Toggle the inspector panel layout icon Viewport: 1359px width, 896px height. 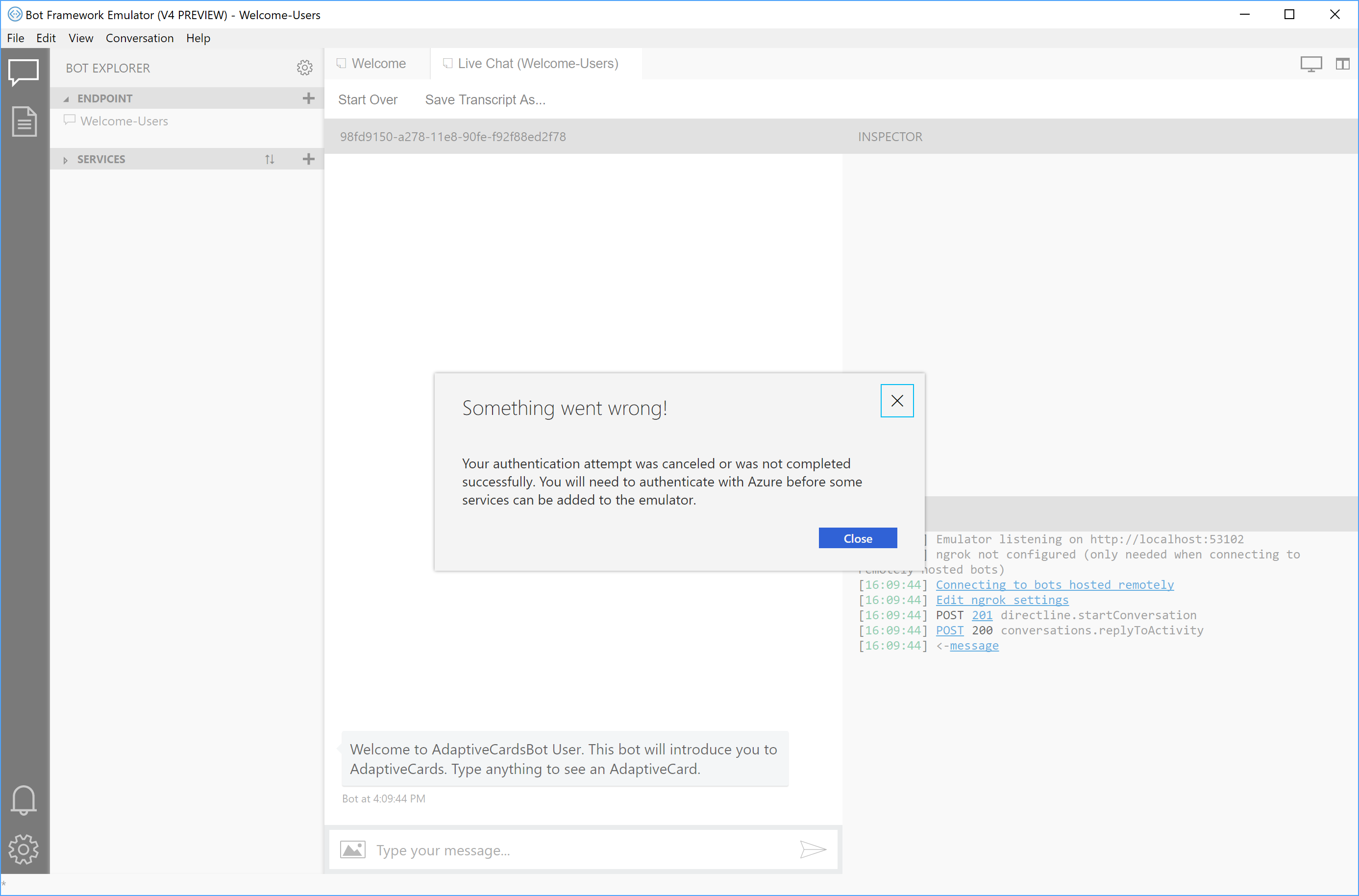[x=1342, y=63]
